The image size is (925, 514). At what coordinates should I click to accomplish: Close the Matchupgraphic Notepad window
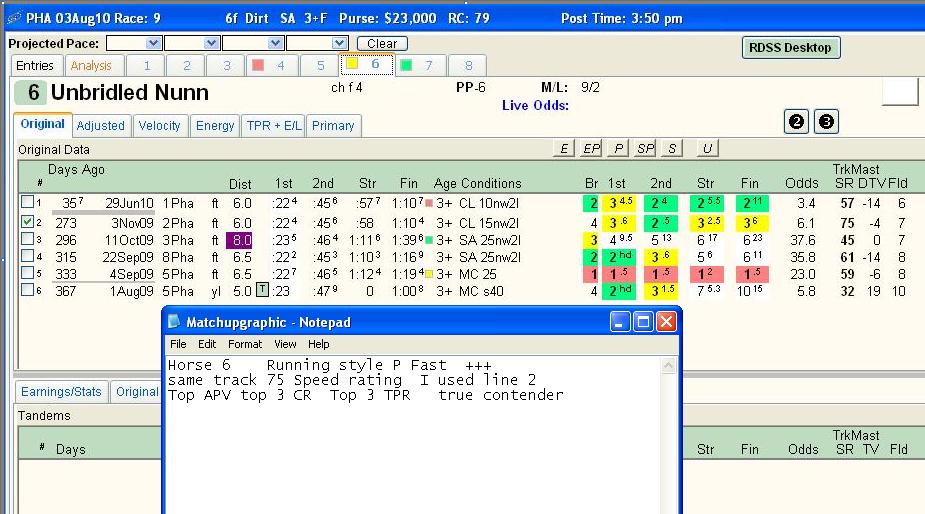pyautogui.click(x=666, y=322)
